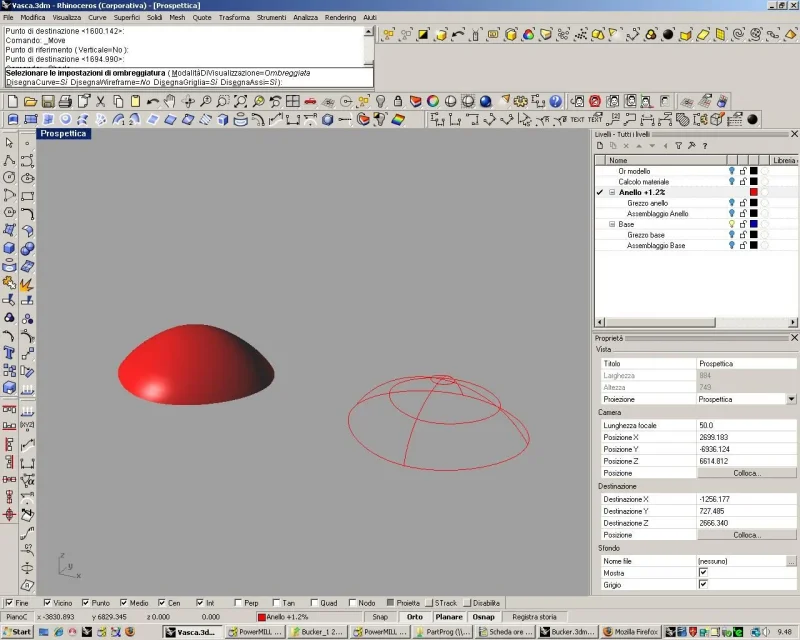
Task: Click the layer filter funnel icon
Action: [679, 146]
